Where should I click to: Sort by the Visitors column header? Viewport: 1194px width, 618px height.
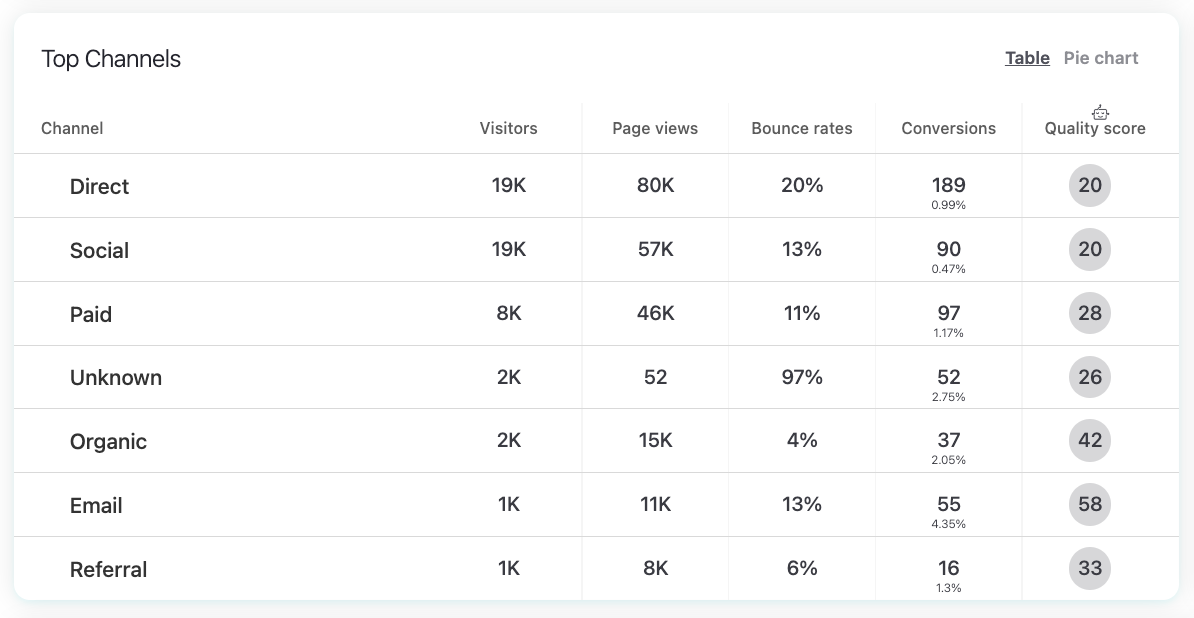coord(508,128)
